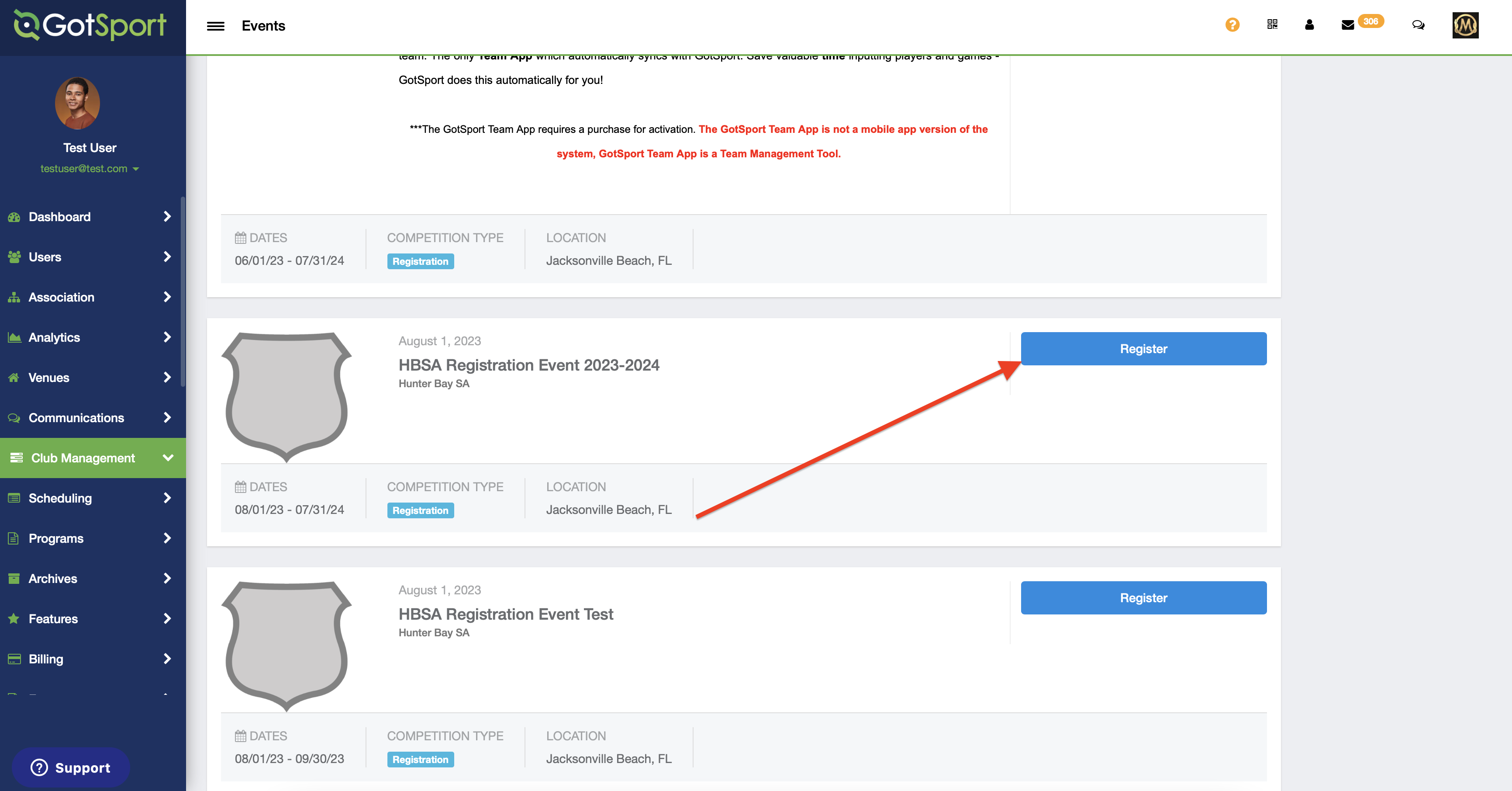This screenshot has height=791, width=1512.
Task: Click the club logo avatar in header
Action: pyautogui.click(x=1465, y=25)
